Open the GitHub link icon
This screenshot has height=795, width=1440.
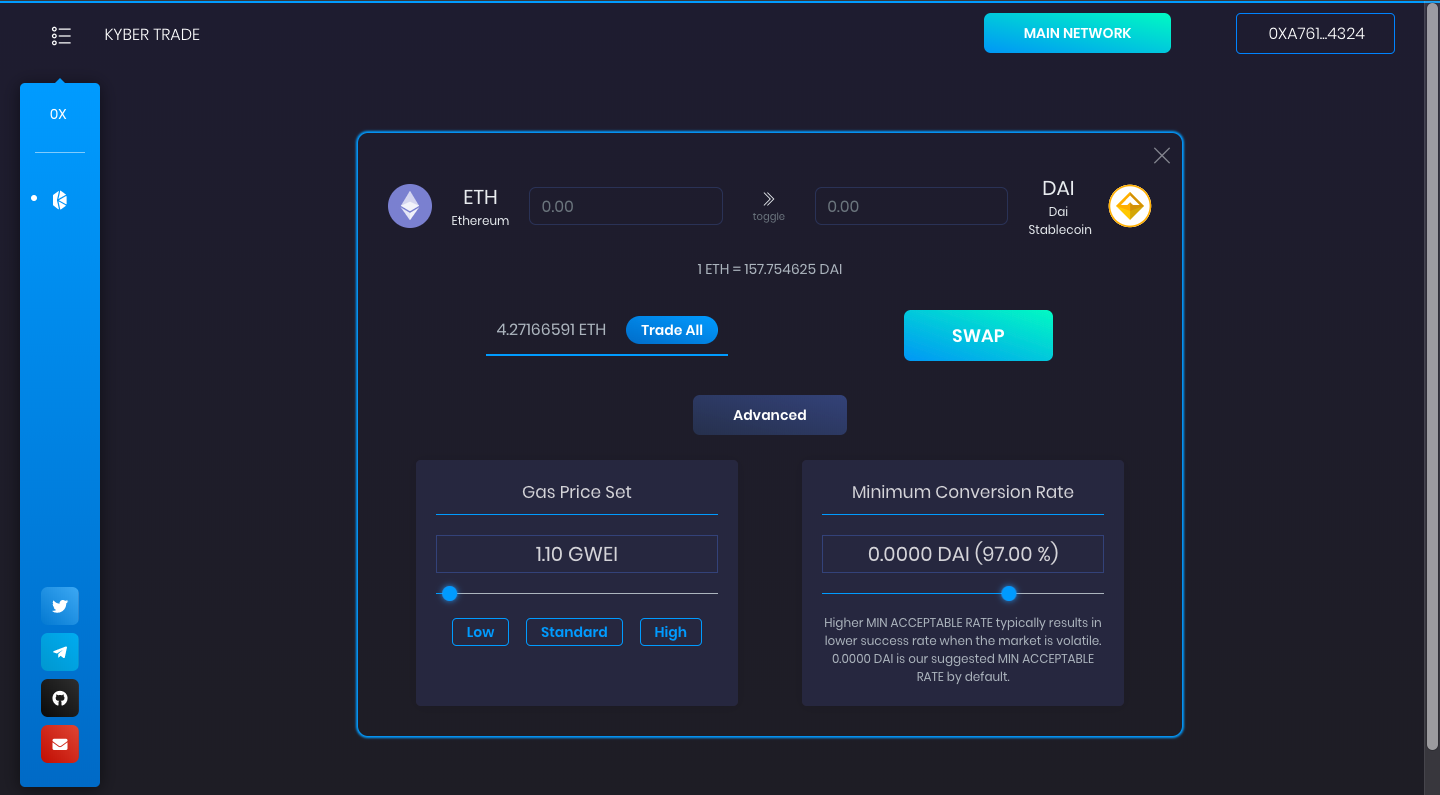pyautogui.click(x=60, y=698)
